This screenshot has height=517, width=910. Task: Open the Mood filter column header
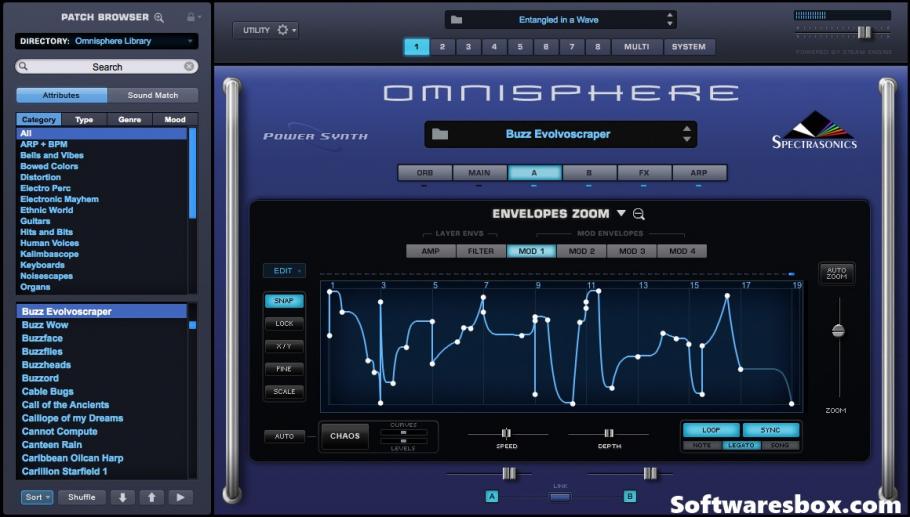click(x=175, y=120)
